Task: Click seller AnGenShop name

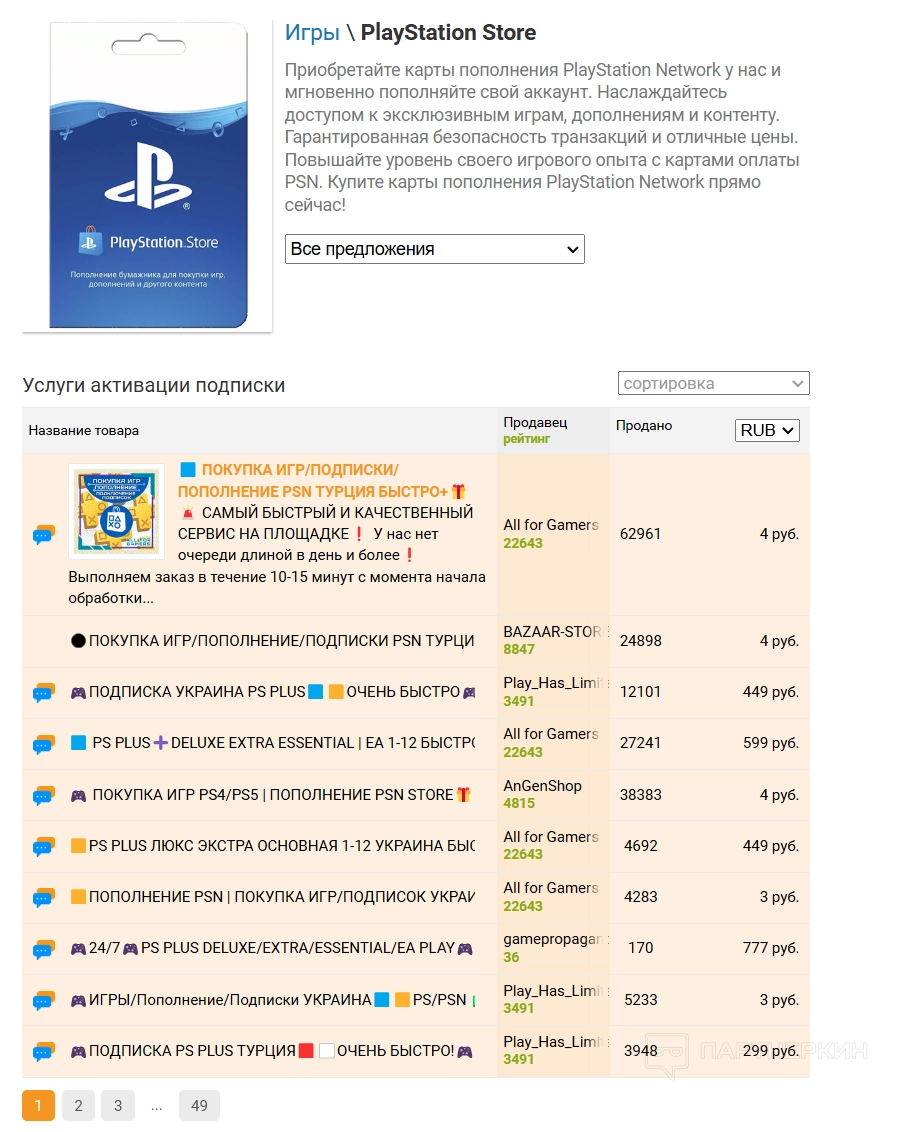Action: [x=542, y=785]
